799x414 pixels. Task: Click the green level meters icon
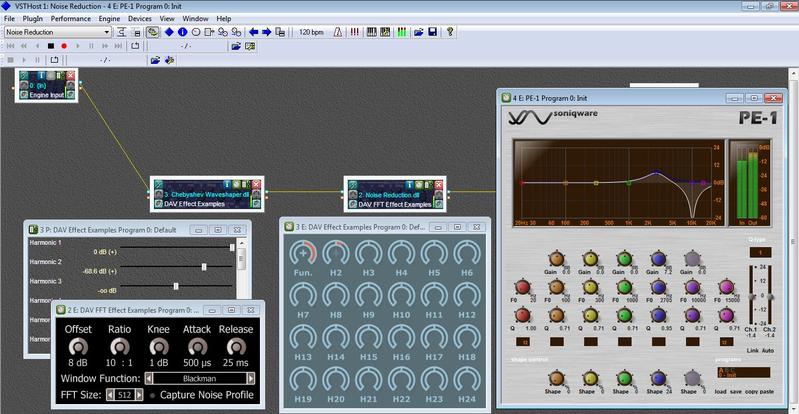click(402, 32)
